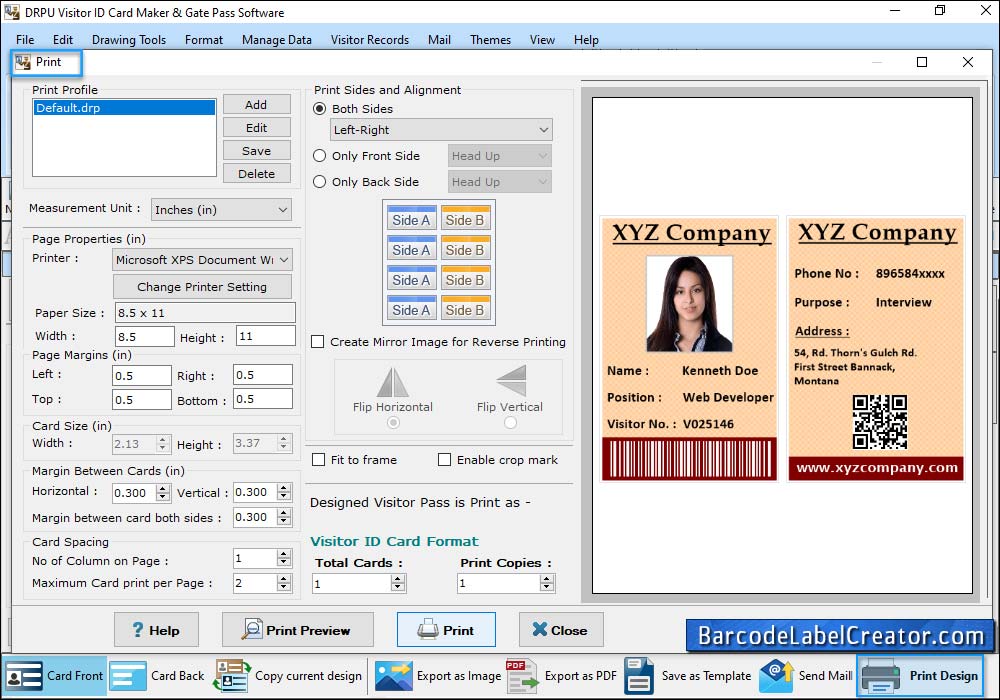
Task: Click the Paper Size field showing 8.5 x 11
Action: point(205,313)
